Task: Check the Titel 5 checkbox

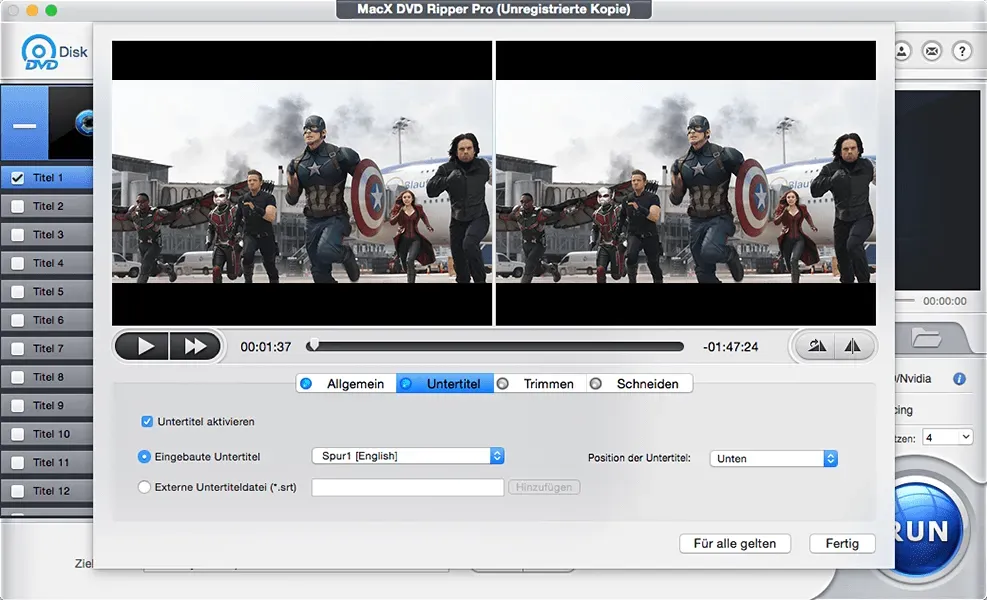Action: pyautogui.click(x=18, y=292)
